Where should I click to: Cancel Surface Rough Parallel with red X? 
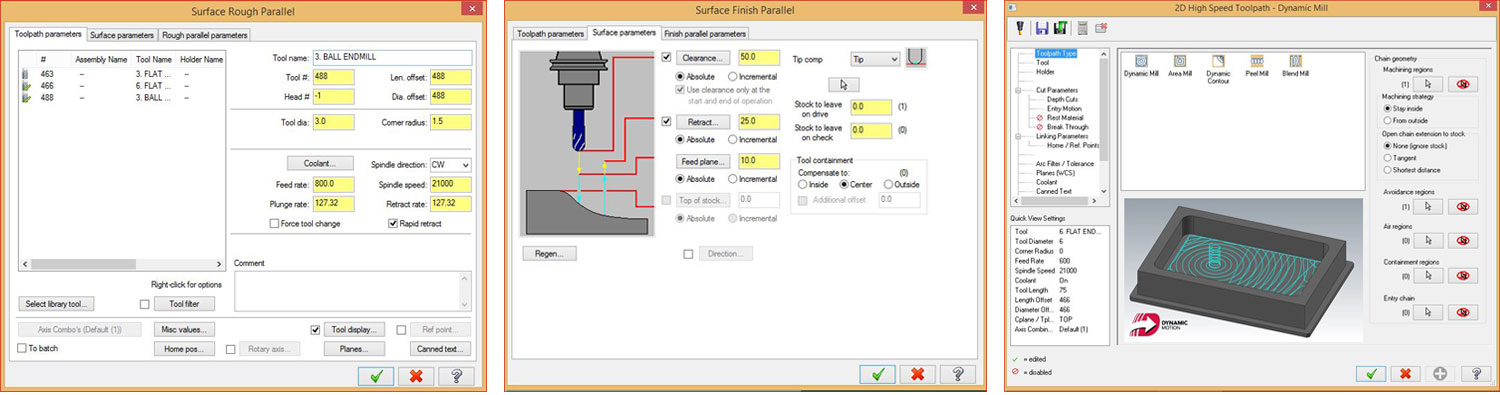pyautogui.click(x=416, y=376)
